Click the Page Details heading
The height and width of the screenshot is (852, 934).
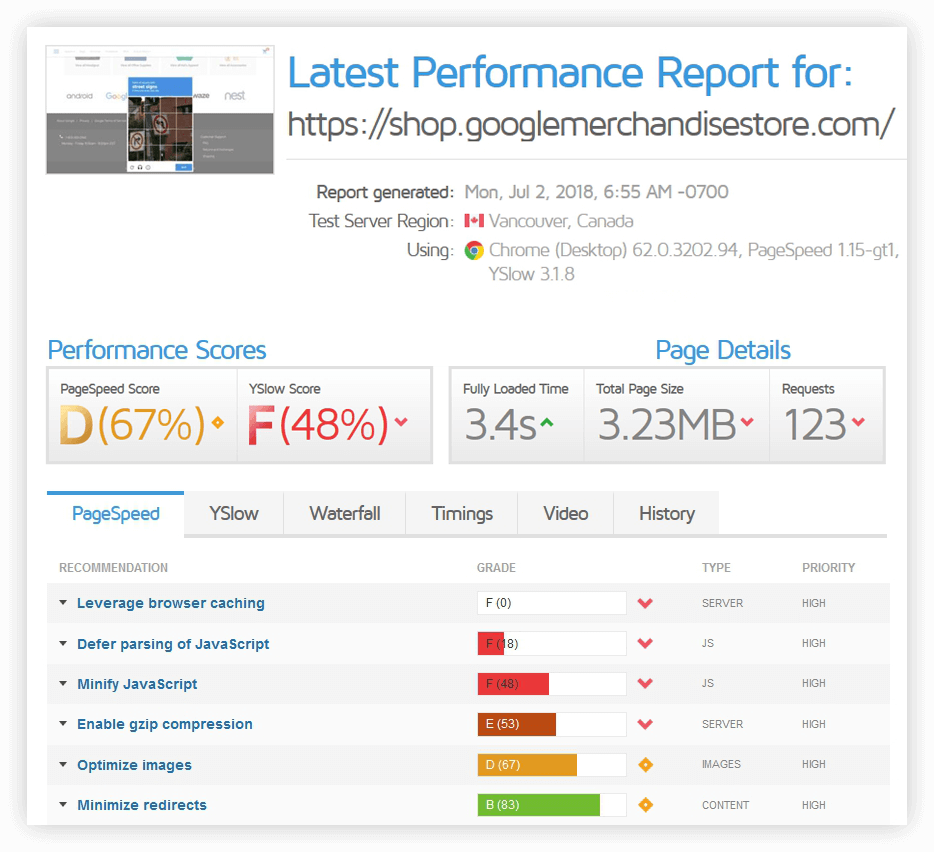(723, 350)
